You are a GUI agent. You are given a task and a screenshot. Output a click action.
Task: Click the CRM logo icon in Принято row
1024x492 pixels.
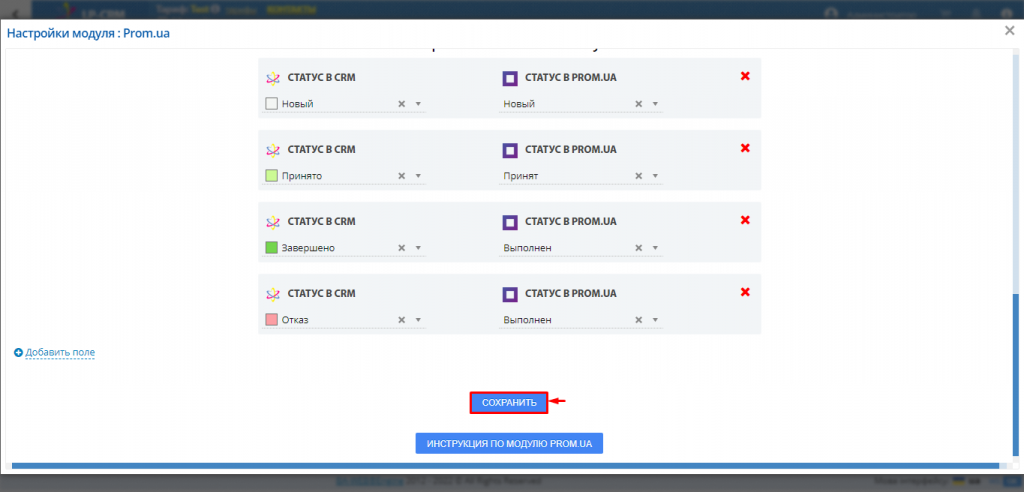273,150
